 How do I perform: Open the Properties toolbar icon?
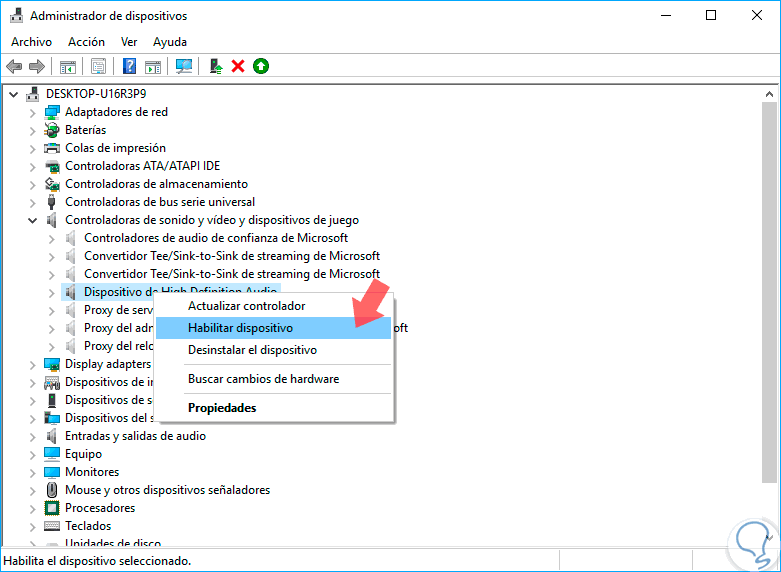point(98,66)
